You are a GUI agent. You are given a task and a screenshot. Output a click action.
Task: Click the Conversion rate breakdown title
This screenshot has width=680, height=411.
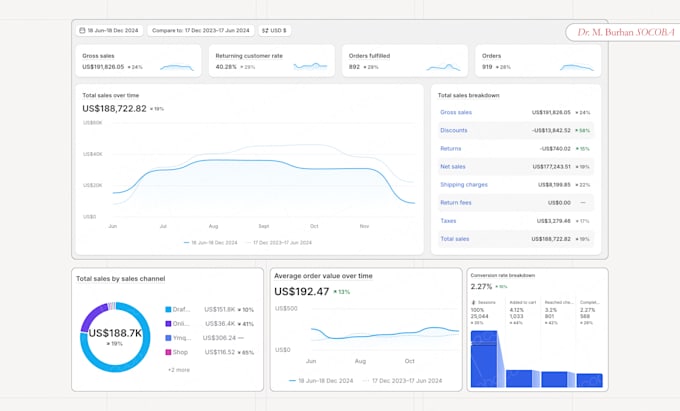point(503,275)
